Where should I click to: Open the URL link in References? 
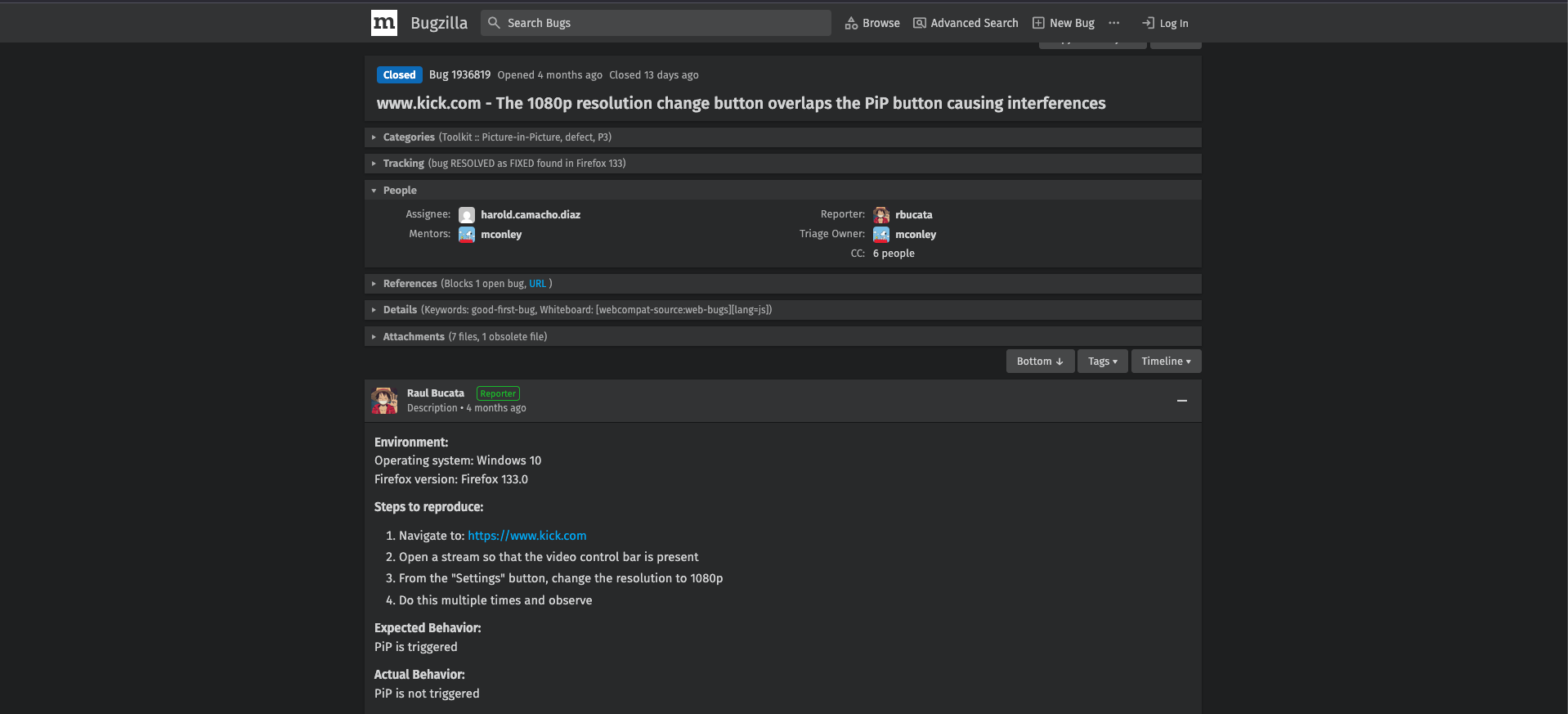click(537, 284)
